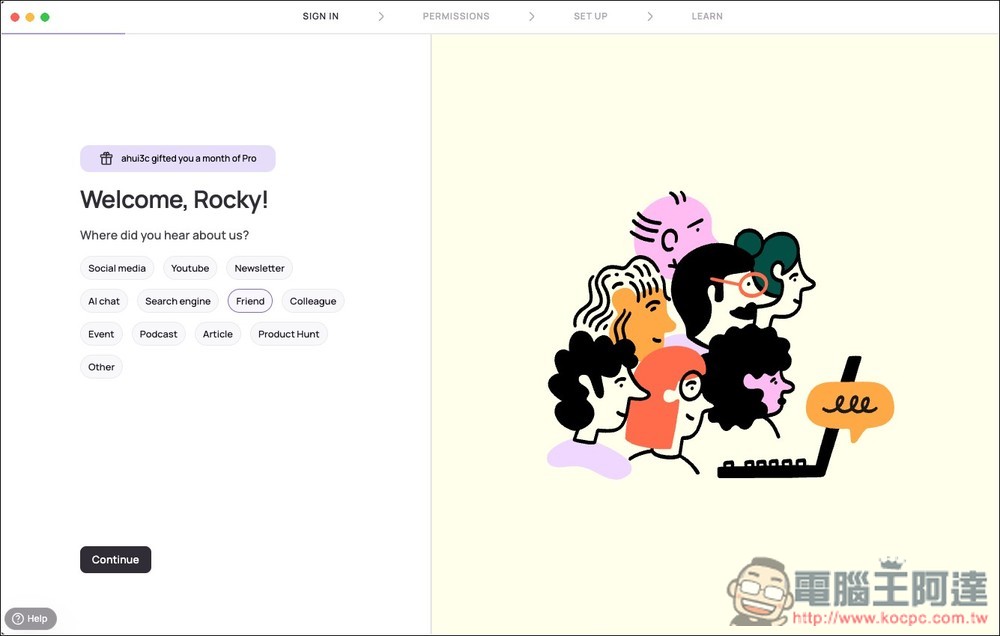Pick the AI chat chip

point(104,301)
